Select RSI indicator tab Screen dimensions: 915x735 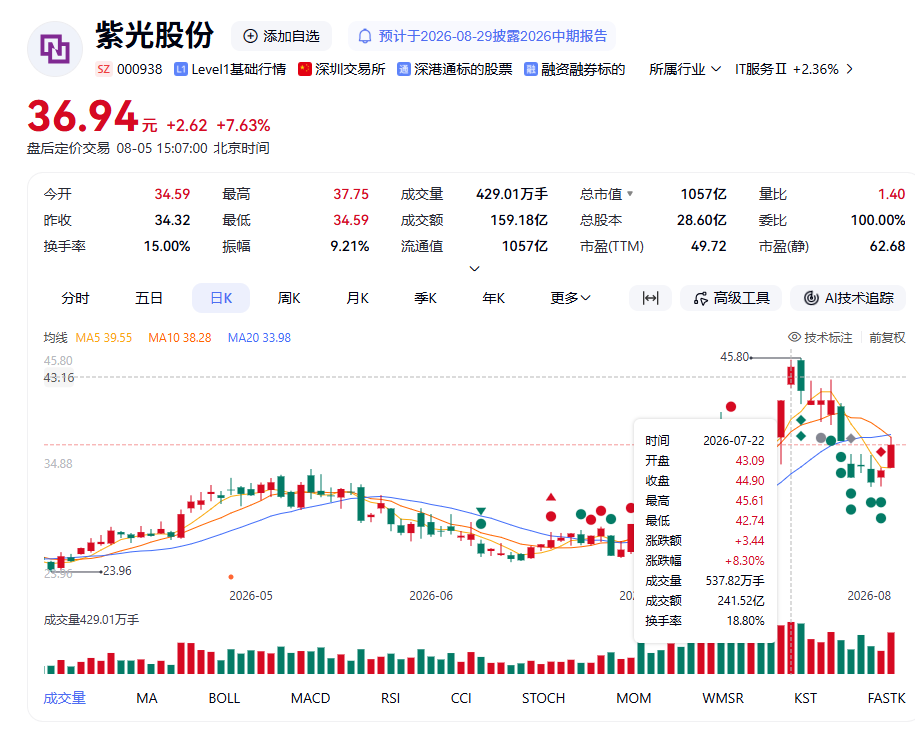pyautogui.click(x=390, y=698)
